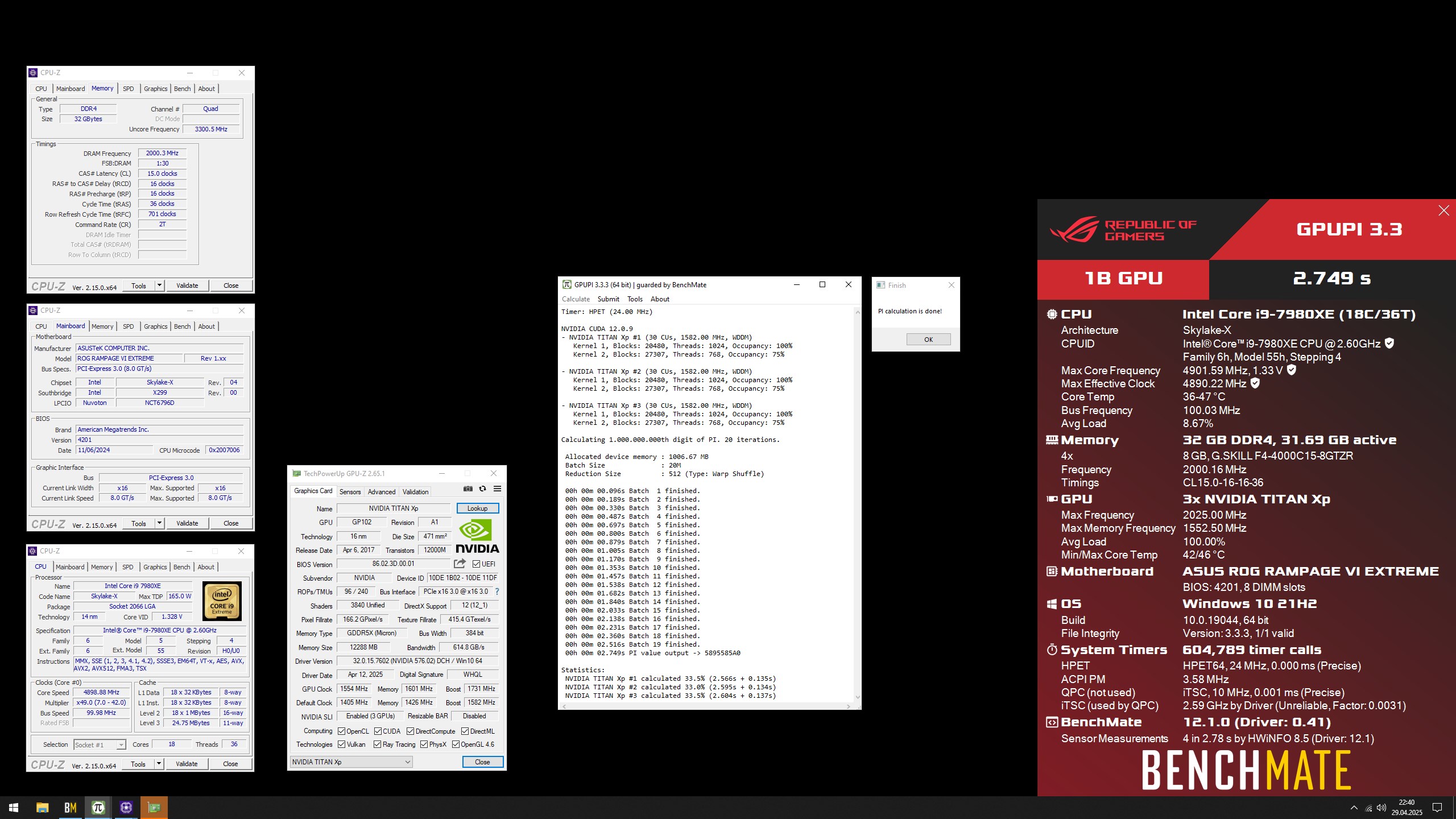Toggle the PhysX checkbox
The width and height of the screenshot is (1456, 819).
[x=424, y=744]
